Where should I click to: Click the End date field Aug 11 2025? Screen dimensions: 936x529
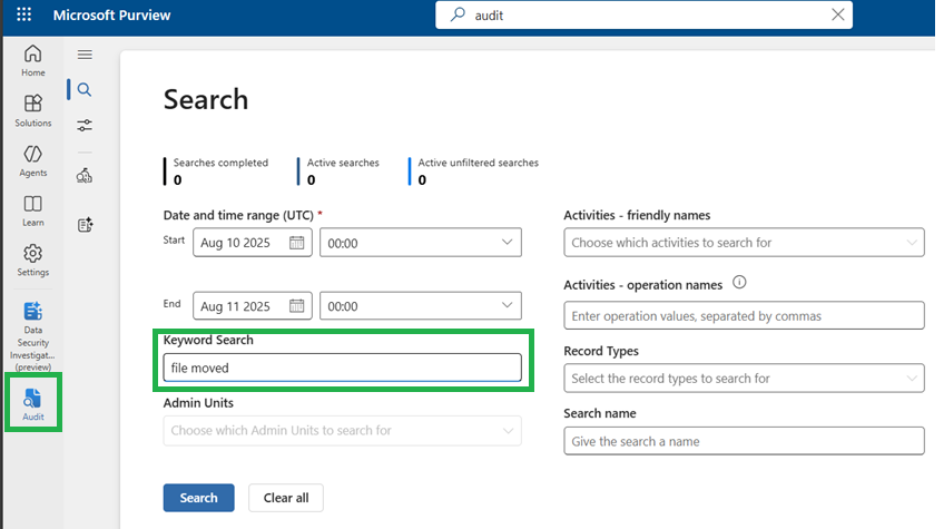pyautogui.click(x=252, y=306)
